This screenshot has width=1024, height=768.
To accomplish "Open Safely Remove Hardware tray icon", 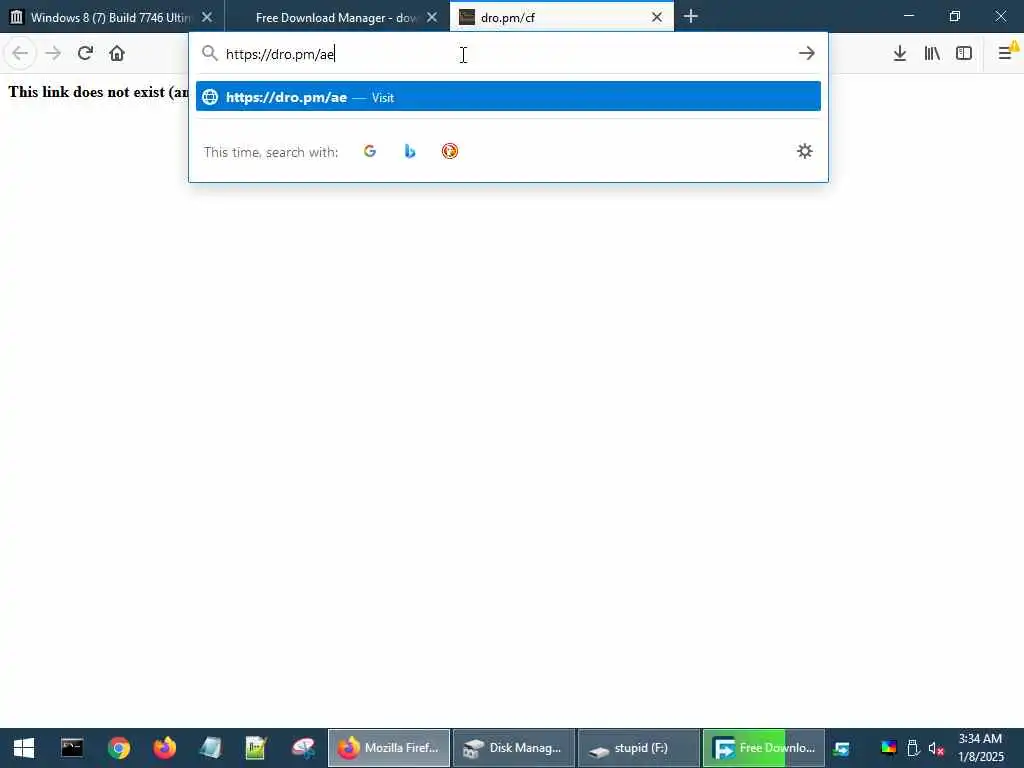I will point(913,748).
